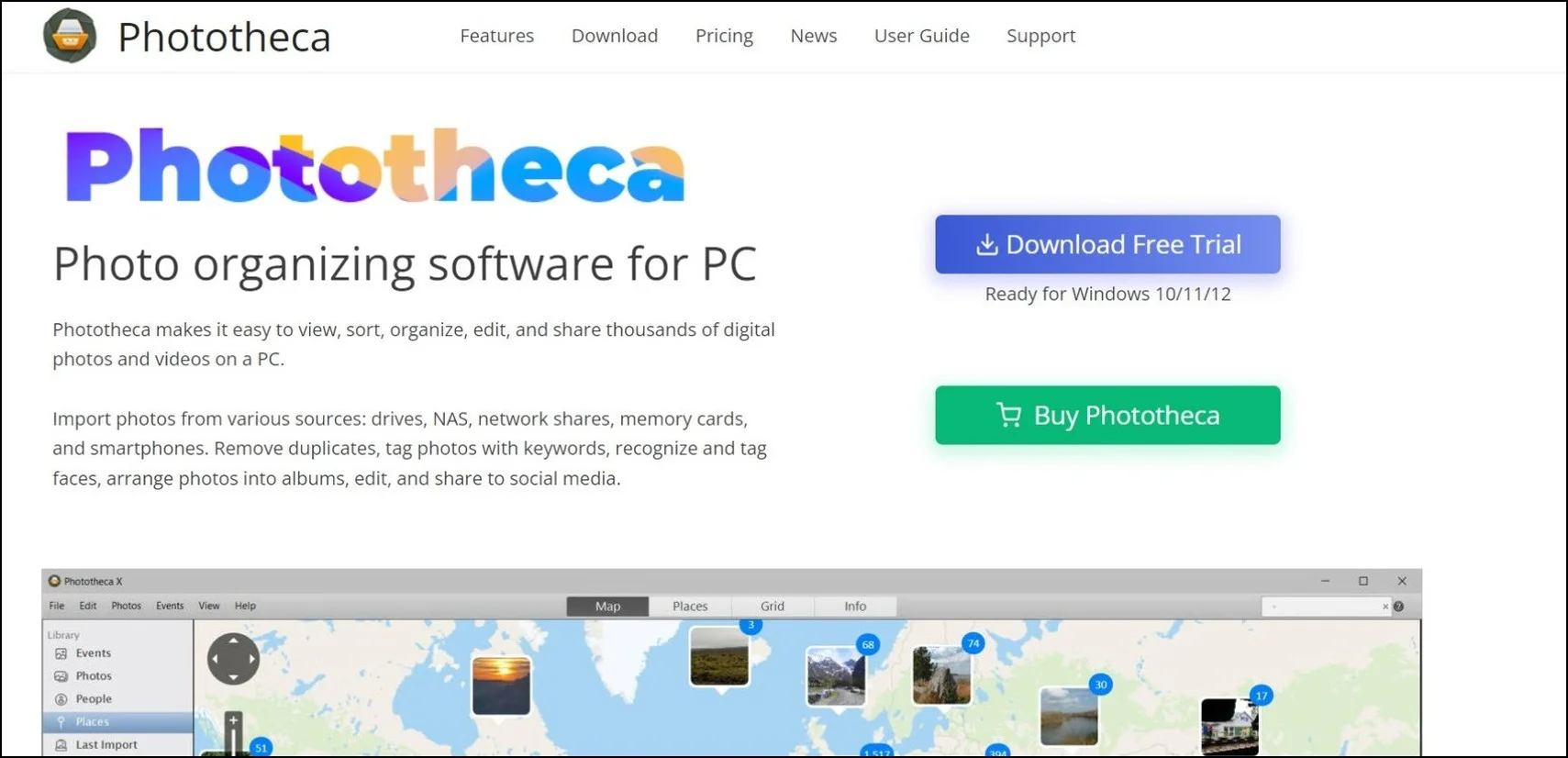Click the Buy Phototheca button
Screen dimensions: 1568x758
click(x=1107, y=415)
